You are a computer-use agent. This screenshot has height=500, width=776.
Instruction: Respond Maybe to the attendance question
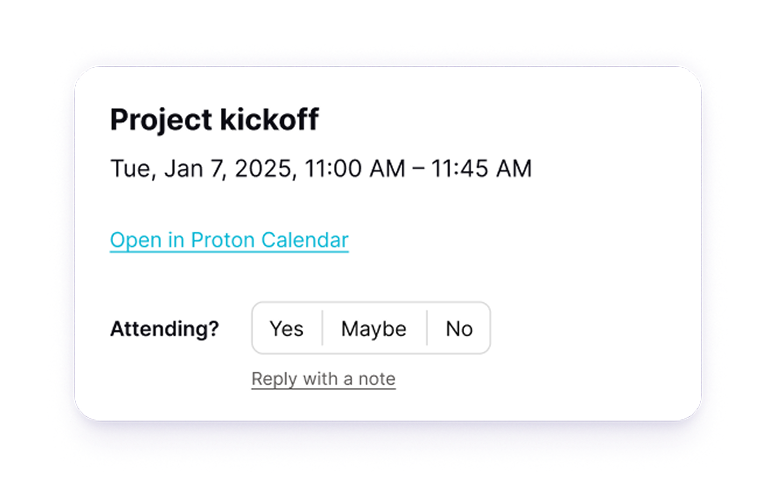(x=374, y=329)
